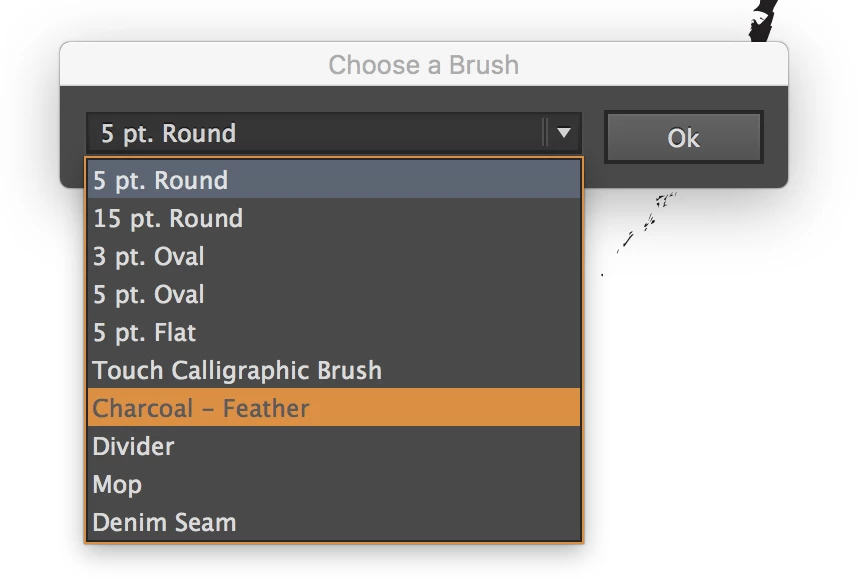Click dark dialog area beneath Ok button

tap(684, 175)
